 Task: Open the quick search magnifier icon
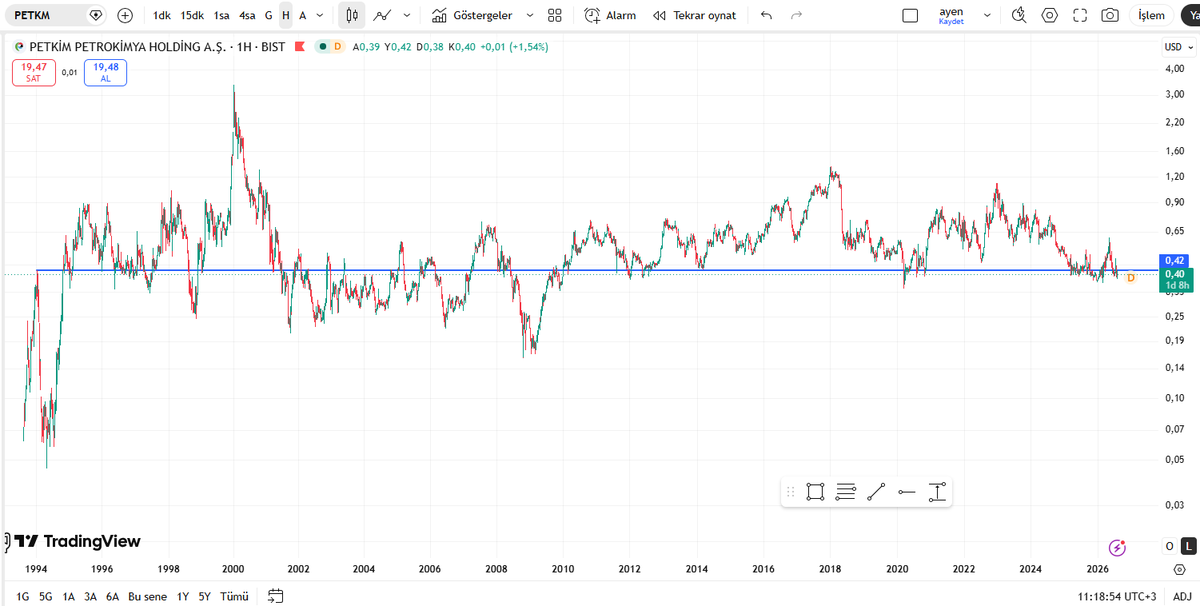[x=1019, y=15]
